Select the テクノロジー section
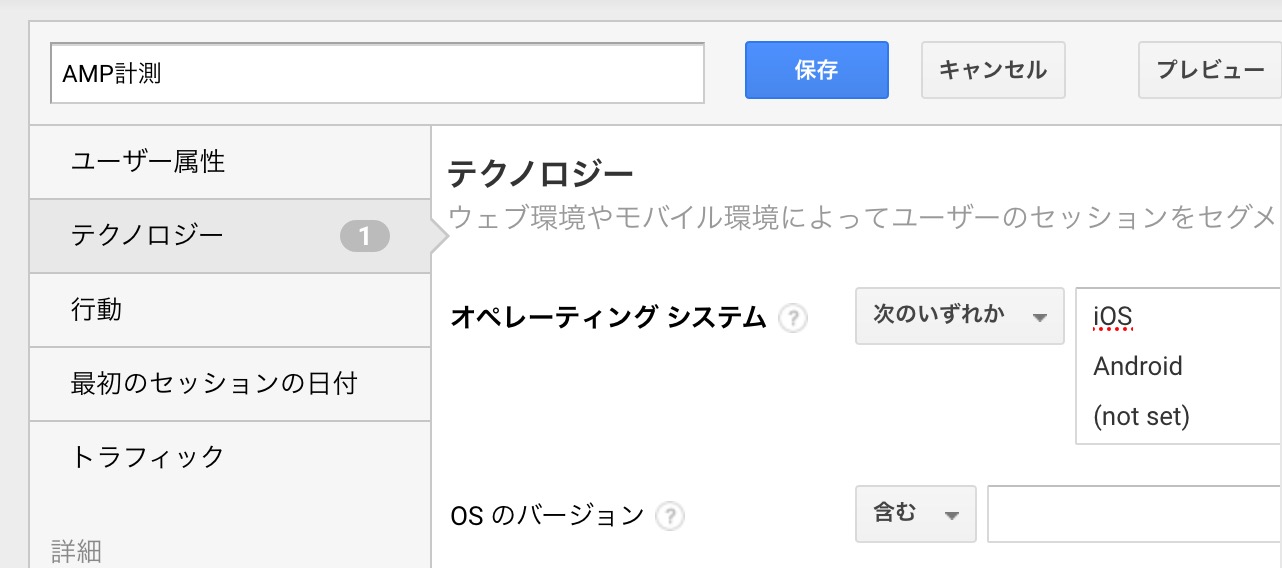 tap(147, 236)
